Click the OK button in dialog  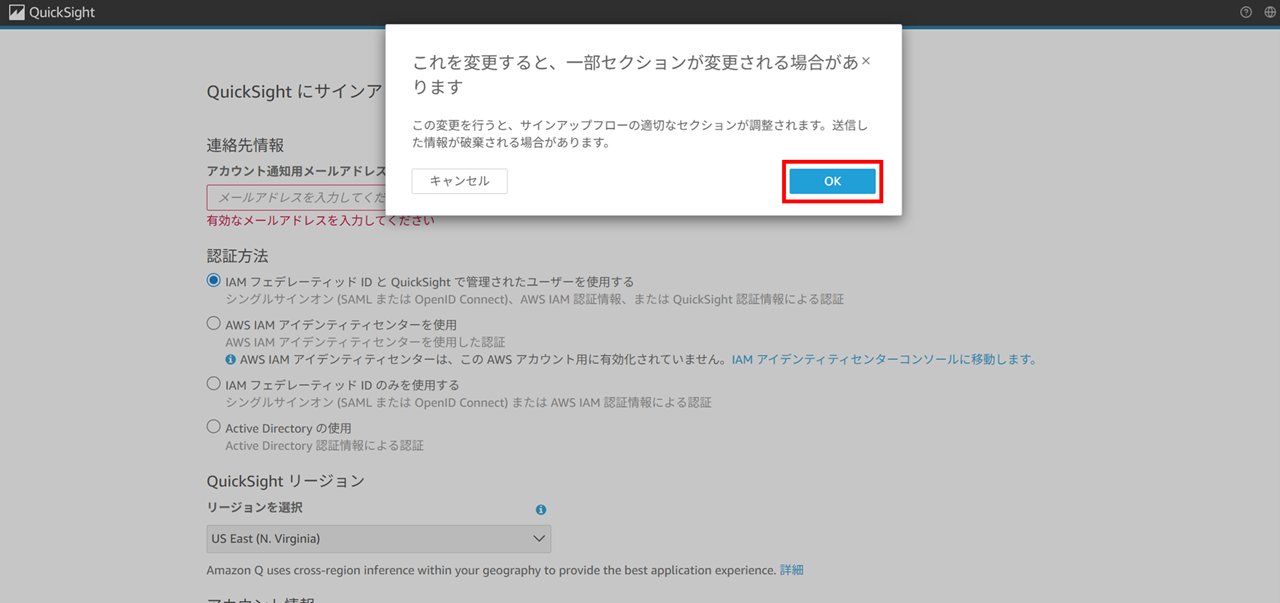pos(832,181)
